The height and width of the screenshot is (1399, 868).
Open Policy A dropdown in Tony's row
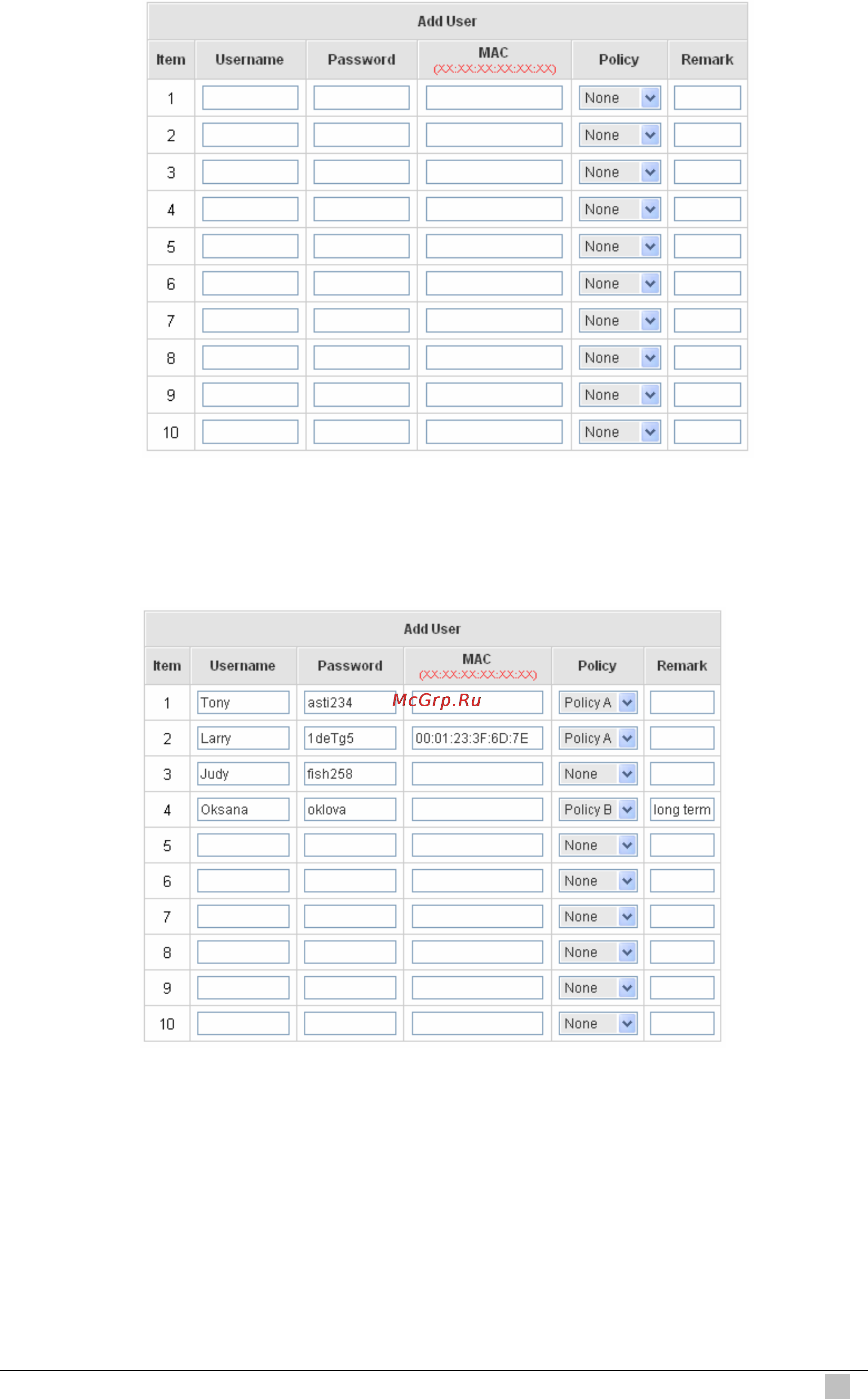(x=598, y=702)
